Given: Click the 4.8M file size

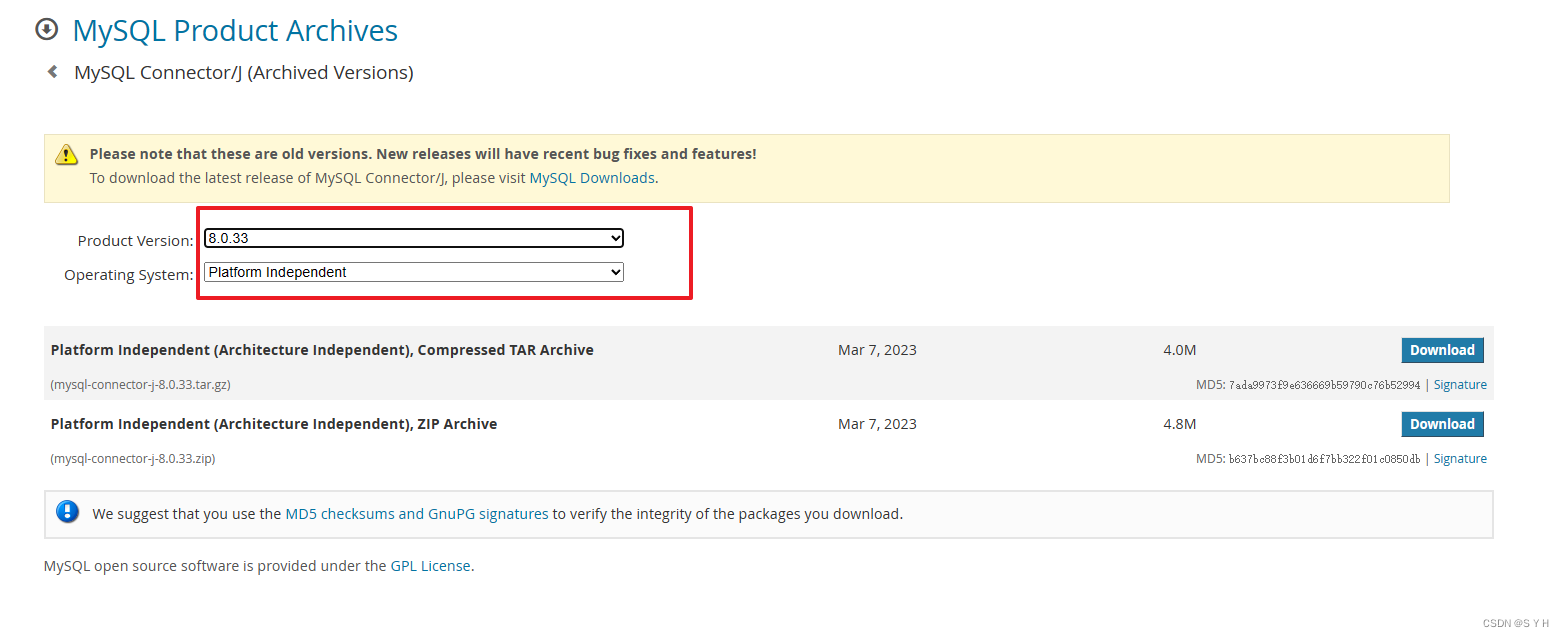Looking at the screenshot, I should pos(1180,424).
